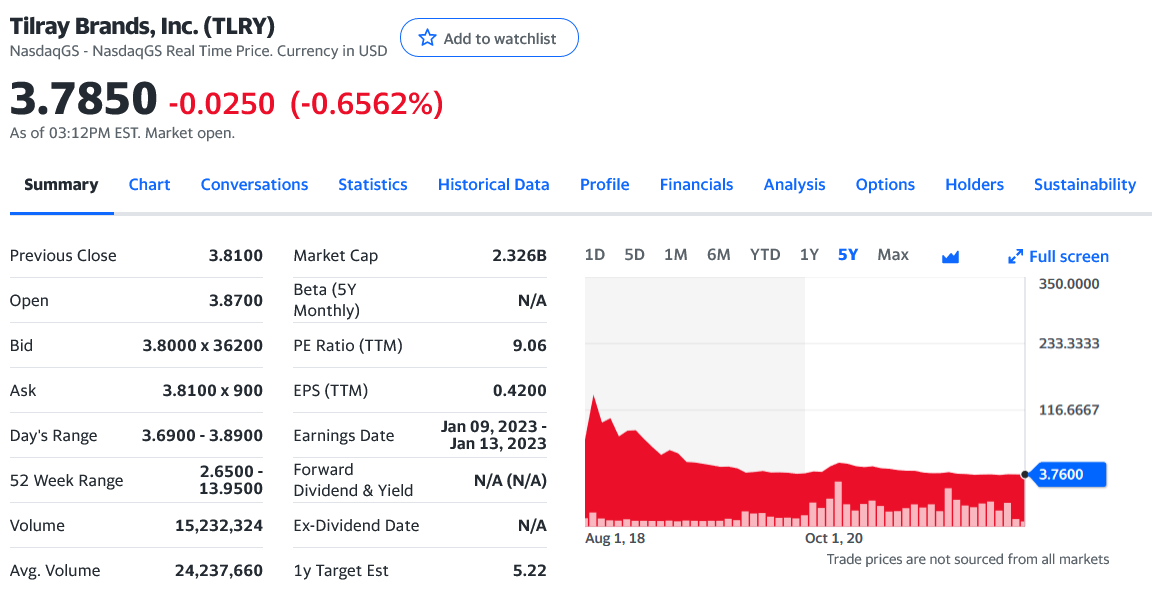Click the EPS (TTM) value 0.4200

pos(519,390)
